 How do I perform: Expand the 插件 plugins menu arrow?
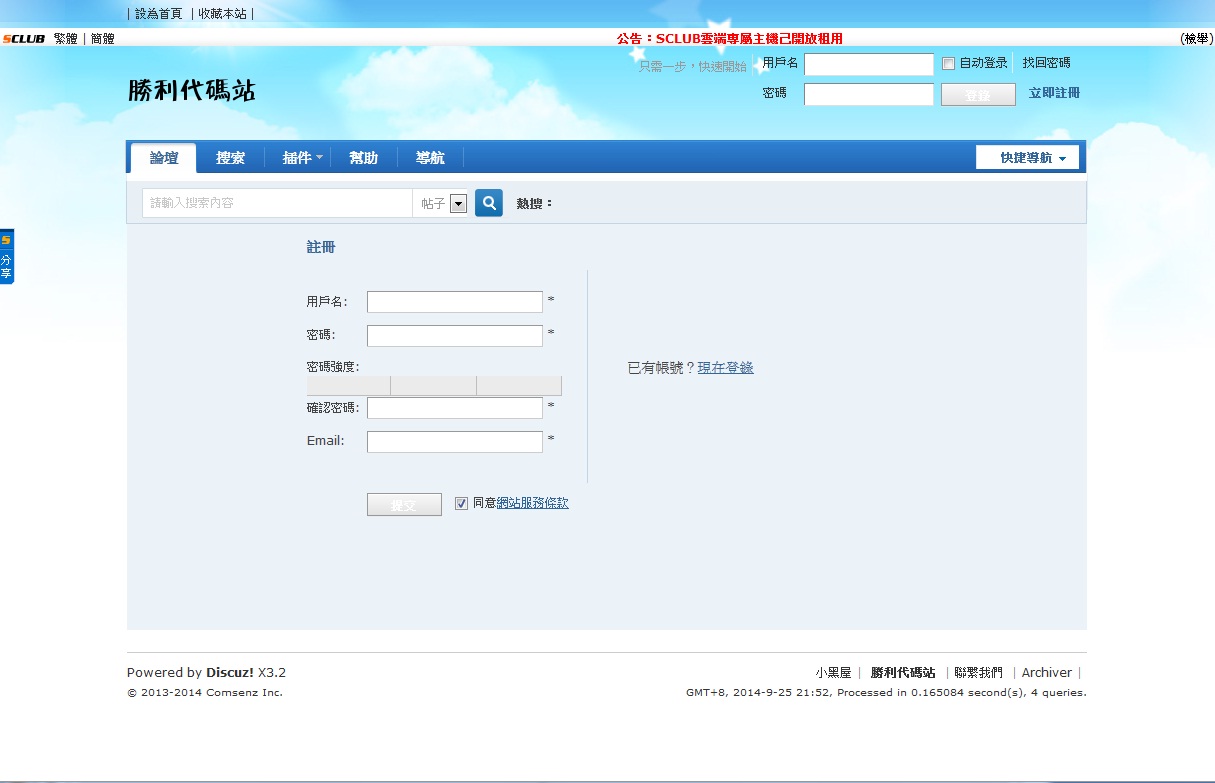(319, 158)
